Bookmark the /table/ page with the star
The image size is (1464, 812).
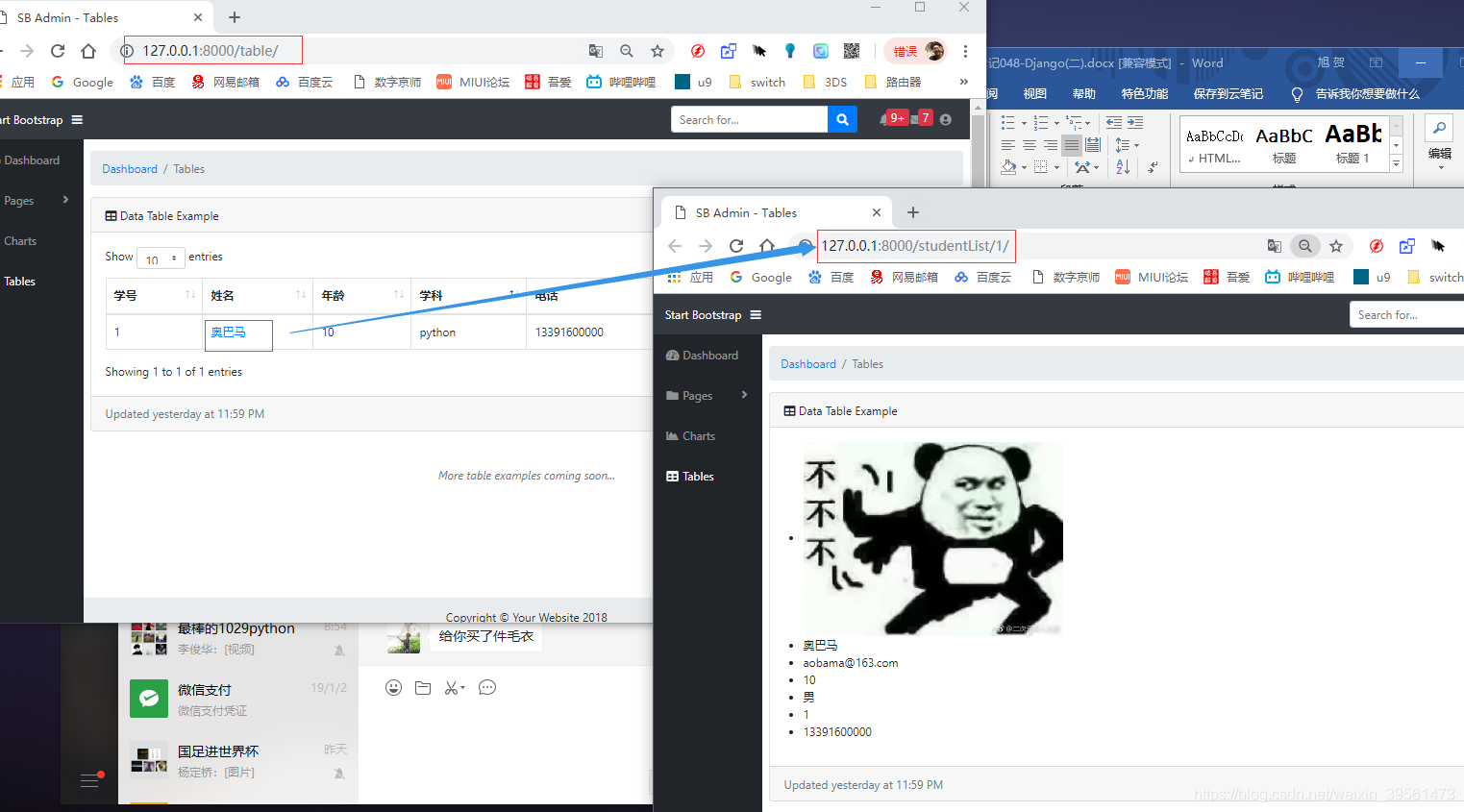(x=658, y=51)
